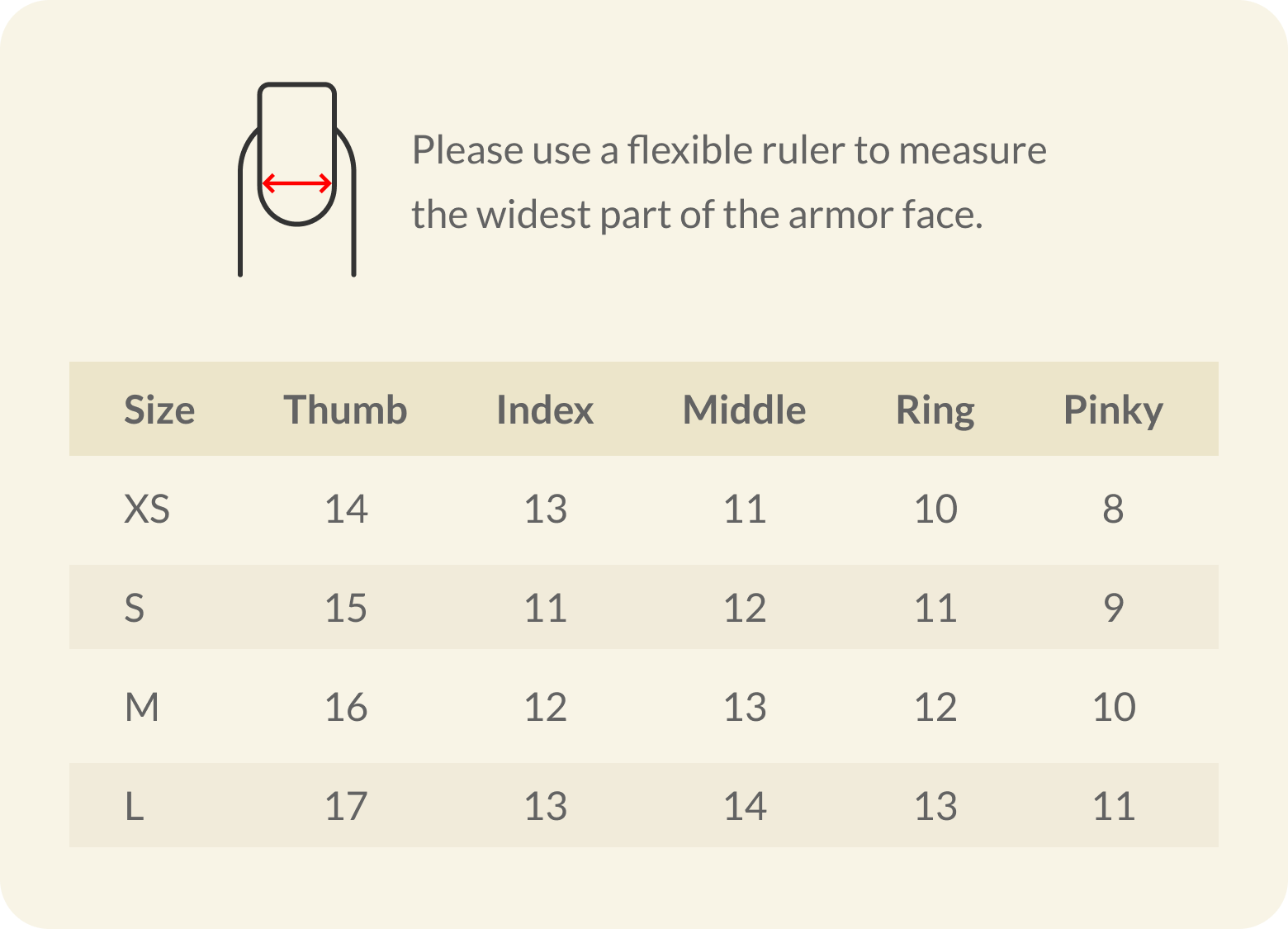Pick the L size row label
The width and height of the screenshot is (1288, 929).
click(x=135, y=806)
